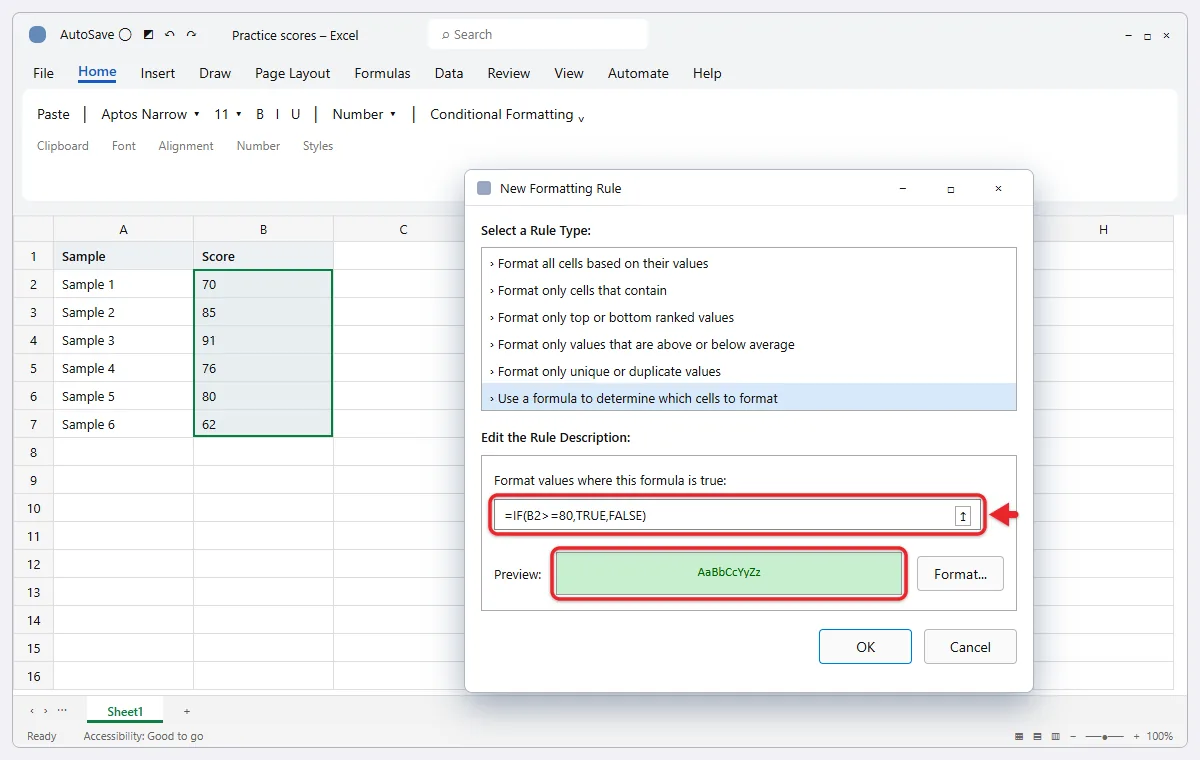Screen dimensions: 1200x760
Task: Click the cell containing 'Sample 6'
Action: click(x=123, y=424)
